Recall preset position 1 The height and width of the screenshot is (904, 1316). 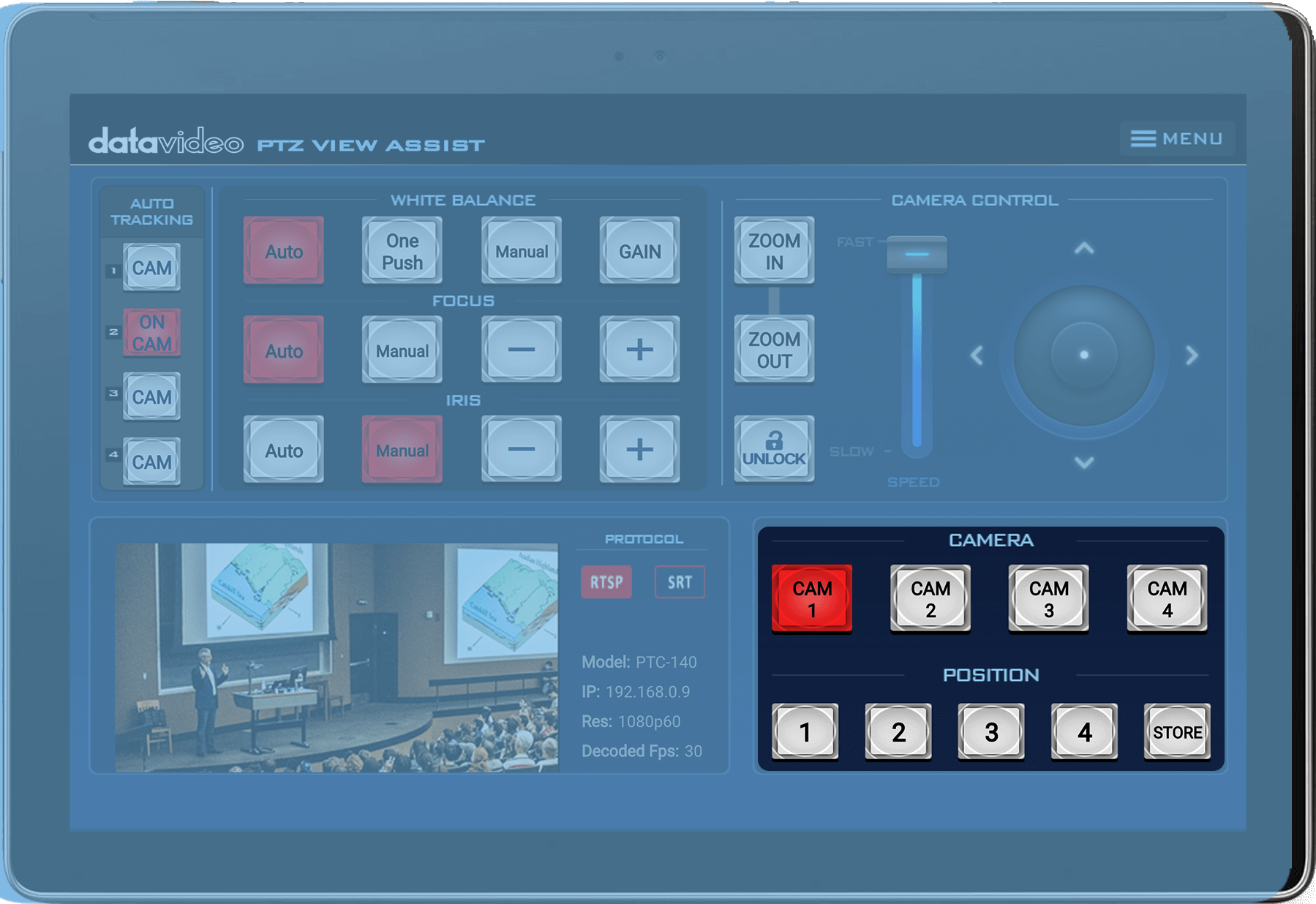pos(805,732)
